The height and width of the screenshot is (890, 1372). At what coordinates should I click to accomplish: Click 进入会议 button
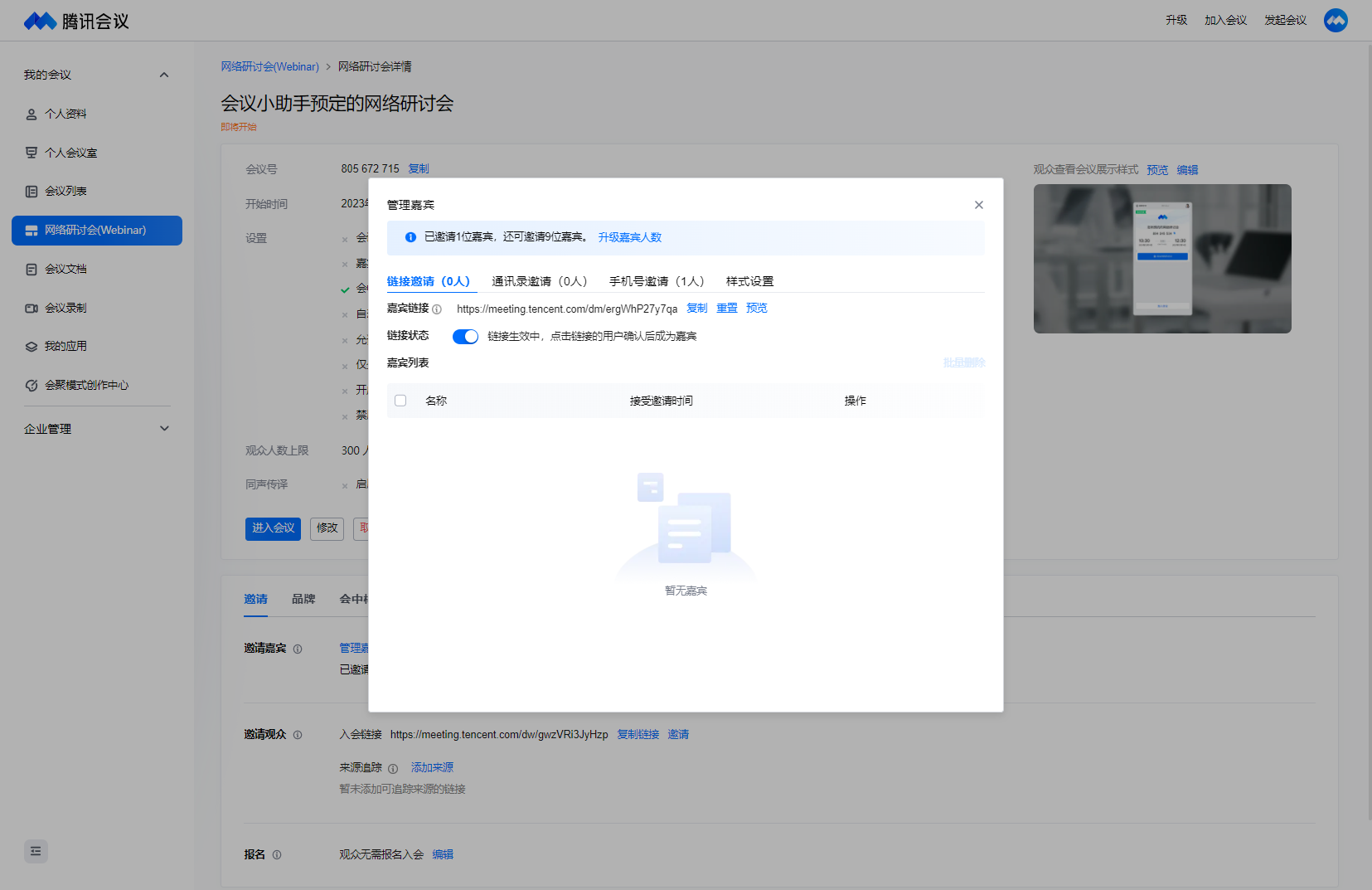(x=273, y=528)
